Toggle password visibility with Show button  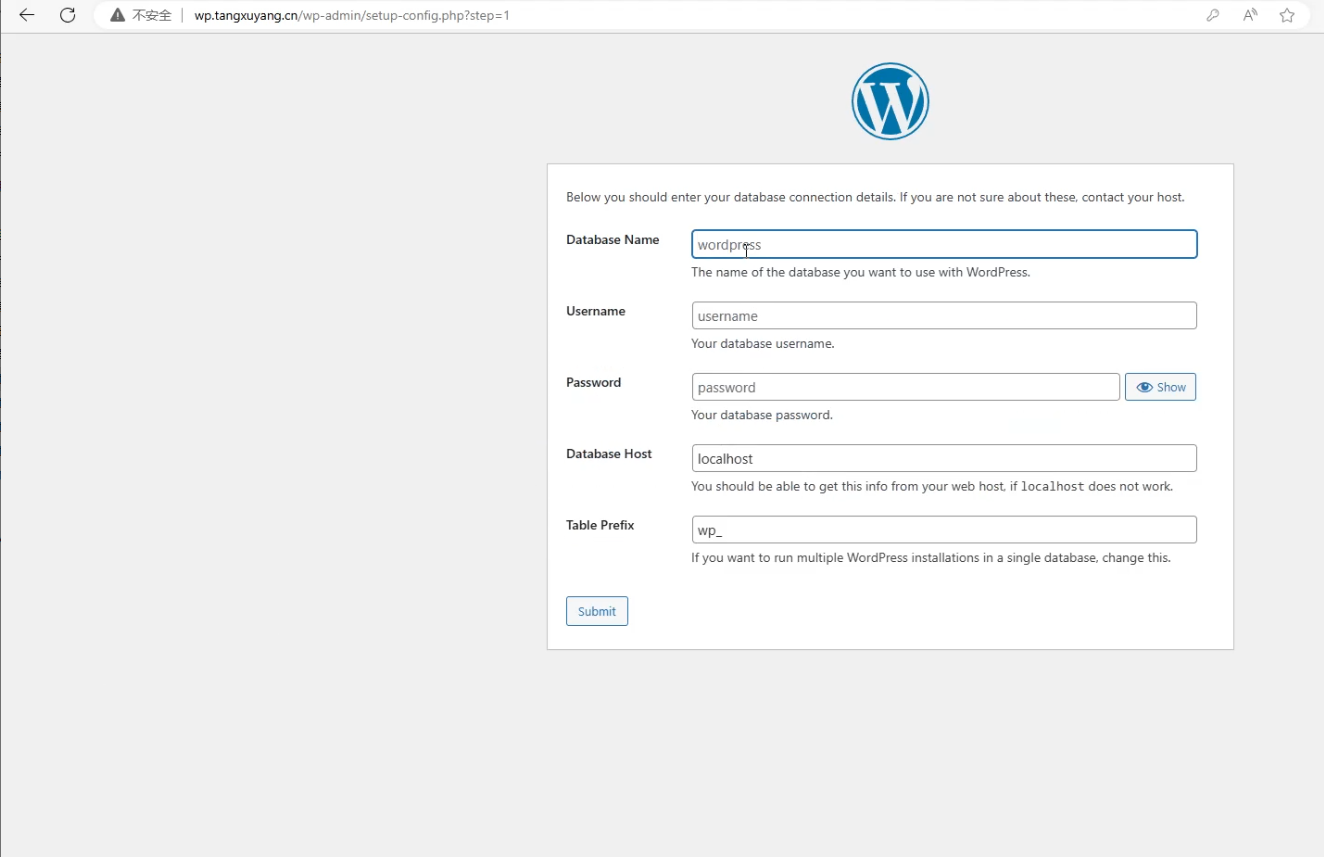1160,387
